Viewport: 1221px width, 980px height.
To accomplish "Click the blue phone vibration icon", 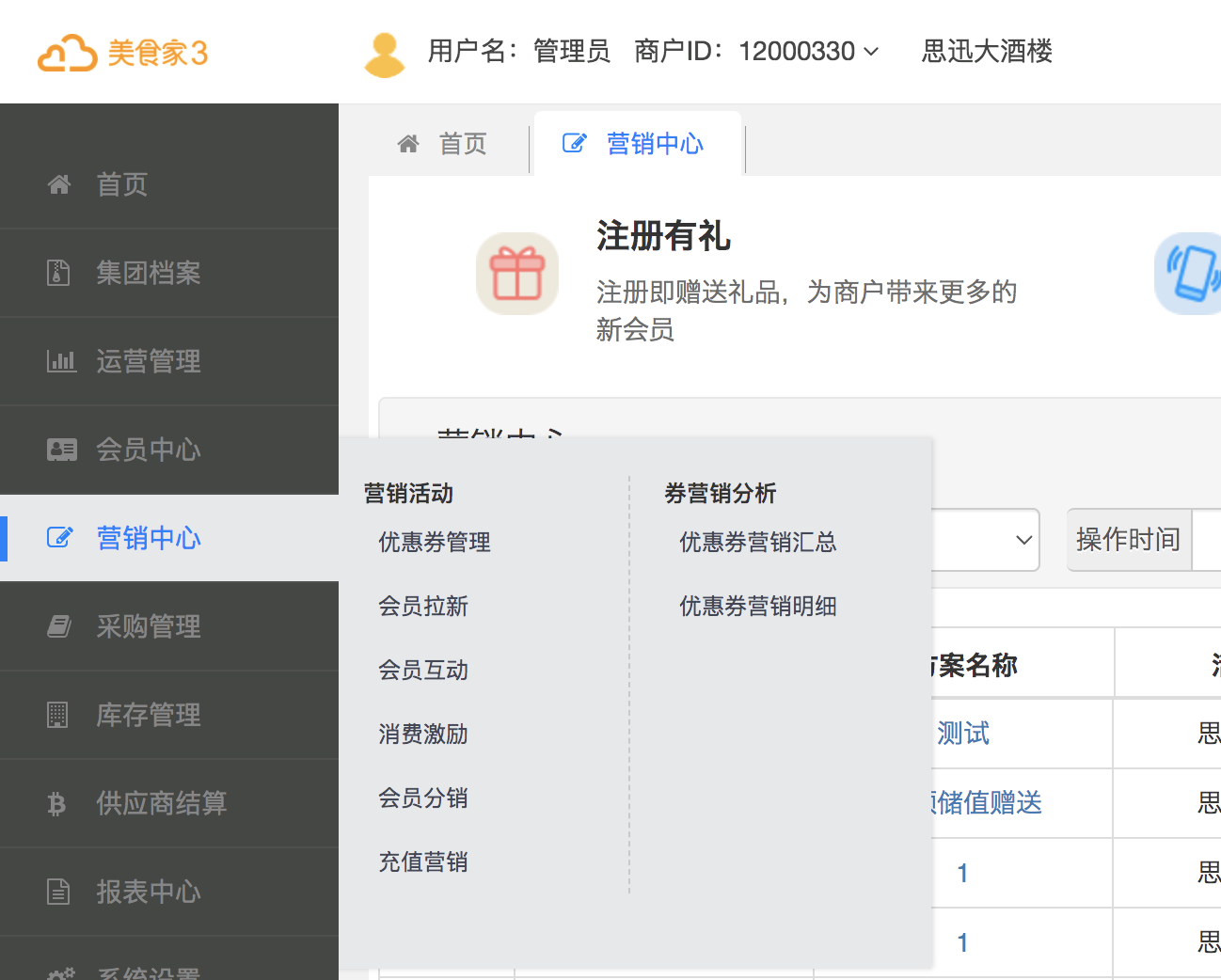I will [1191, 273].
